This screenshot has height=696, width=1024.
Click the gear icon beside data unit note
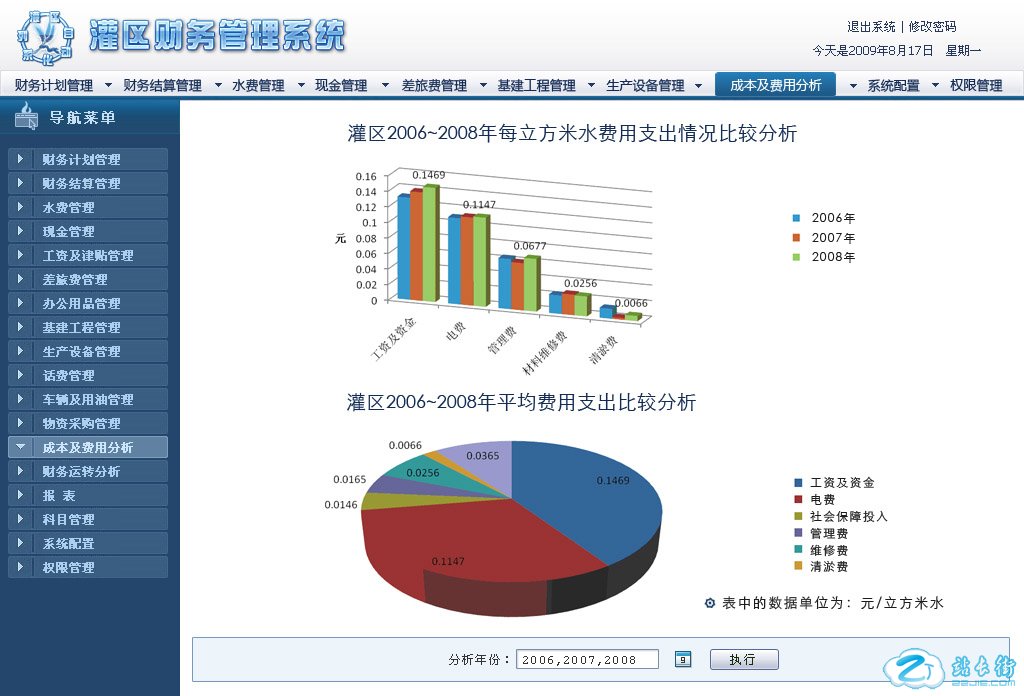click(x=710, y=603)
